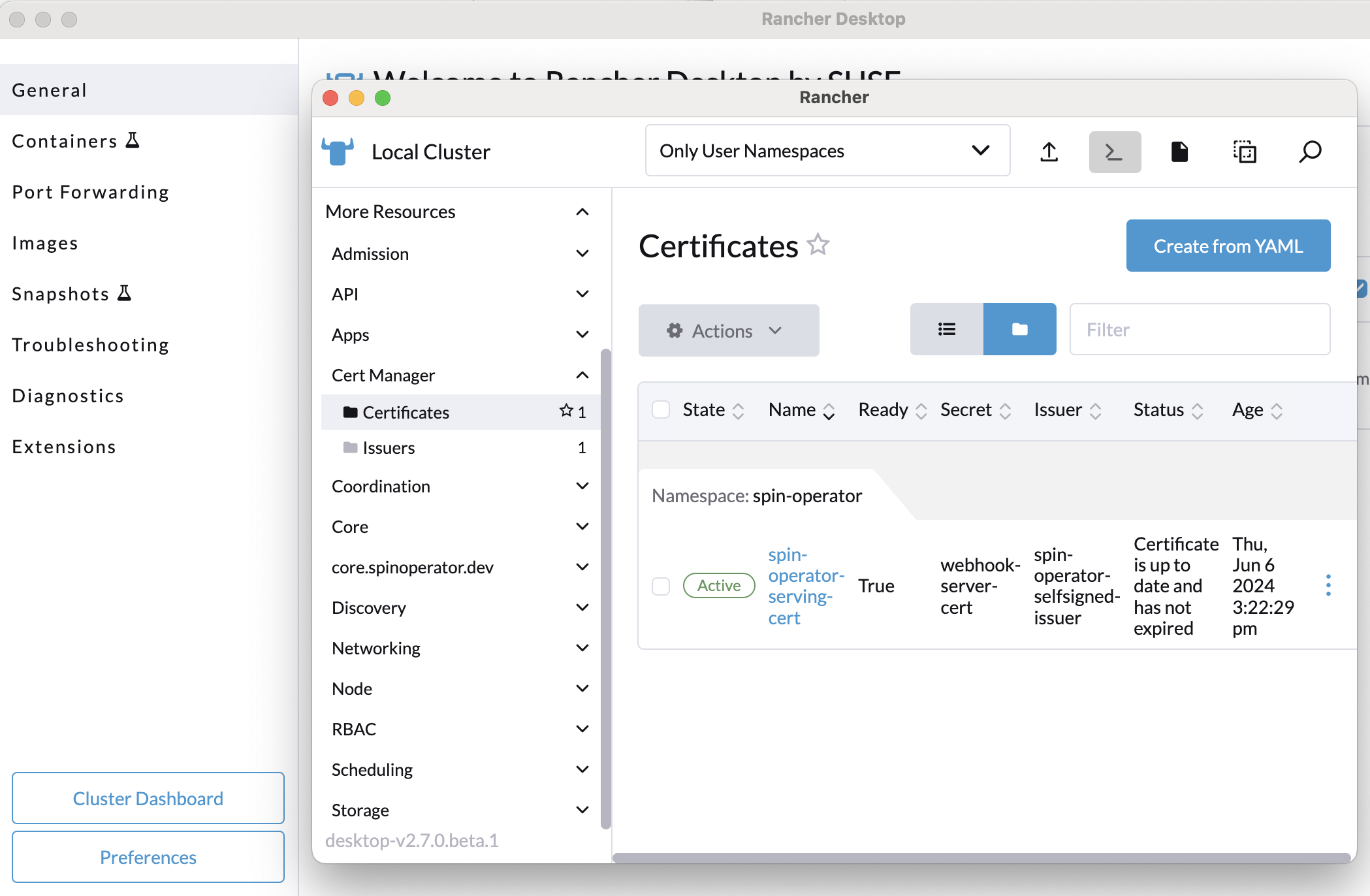Viewport: 1370px width, 896px height.
Task: Open the Actions dropdown
Action: [729, 330]
